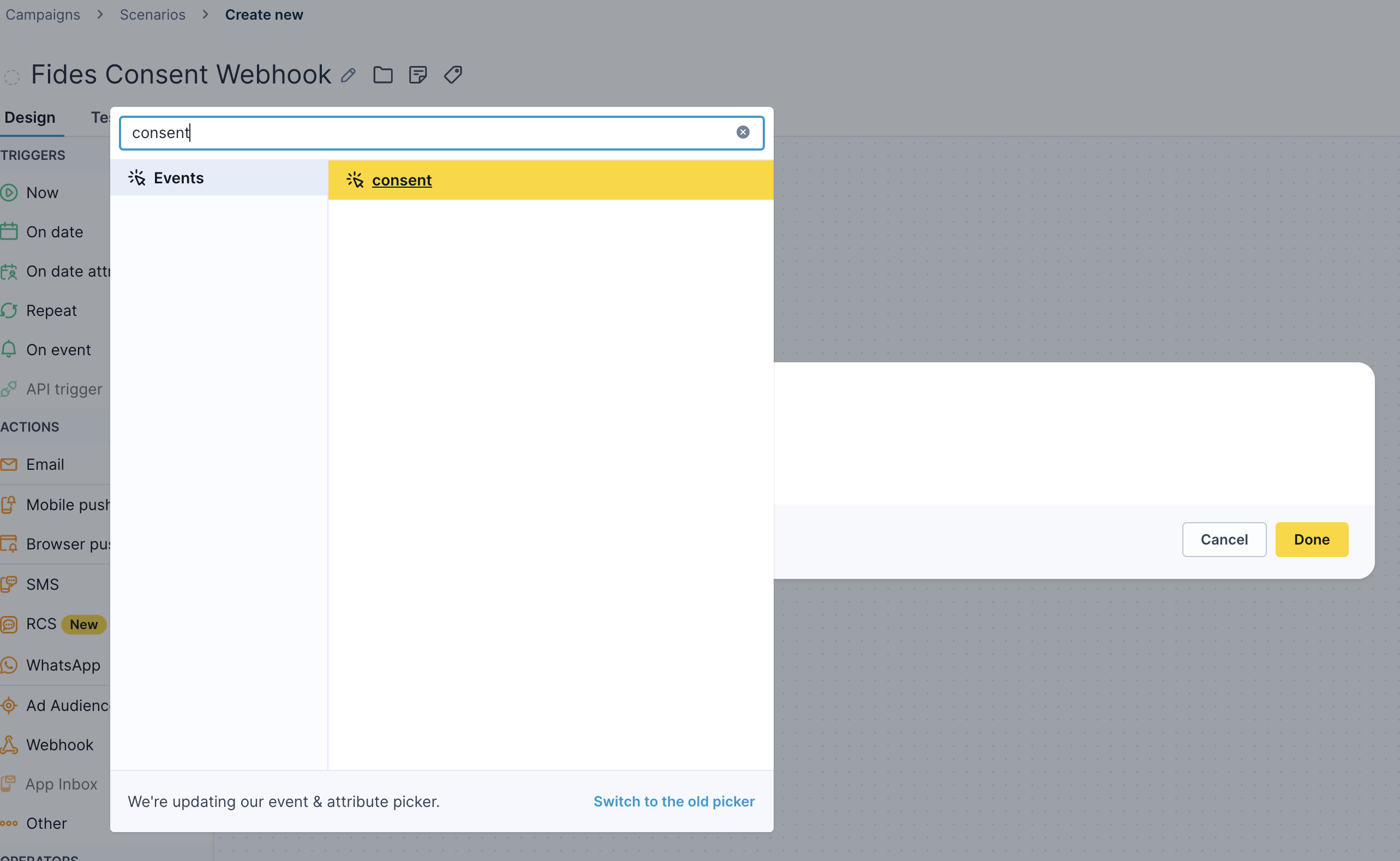Select the consent event result
The image size is (1400, 861).
(402, 181)
